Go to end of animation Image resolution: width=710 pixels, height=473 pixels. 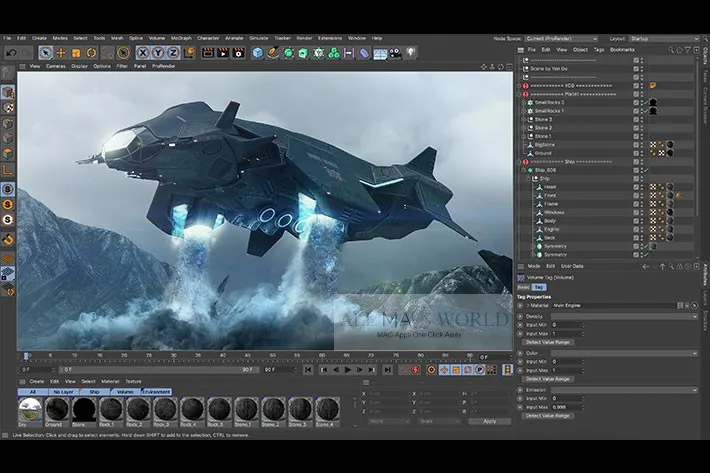(x=388, y=370)
